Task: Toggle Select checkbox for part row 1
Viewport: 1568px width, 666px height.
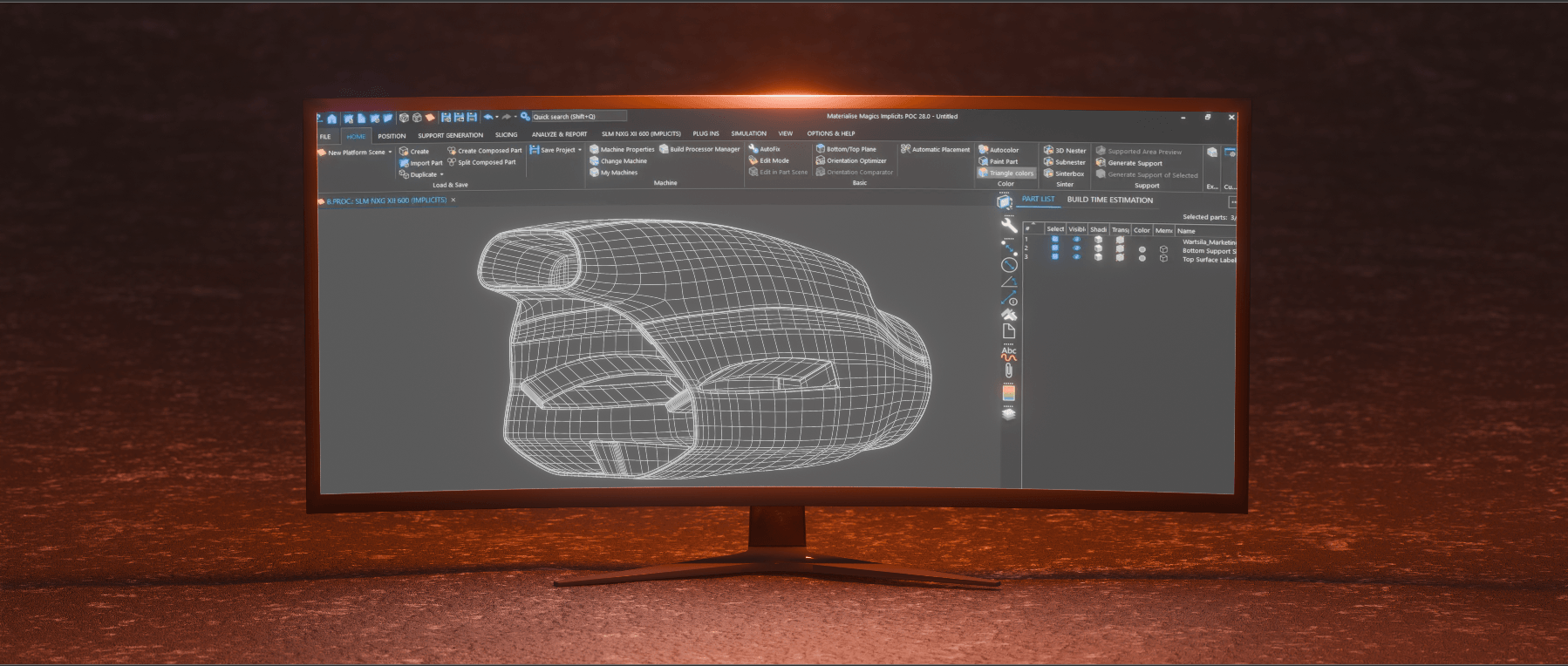Action: click(x=1054, y=239)
